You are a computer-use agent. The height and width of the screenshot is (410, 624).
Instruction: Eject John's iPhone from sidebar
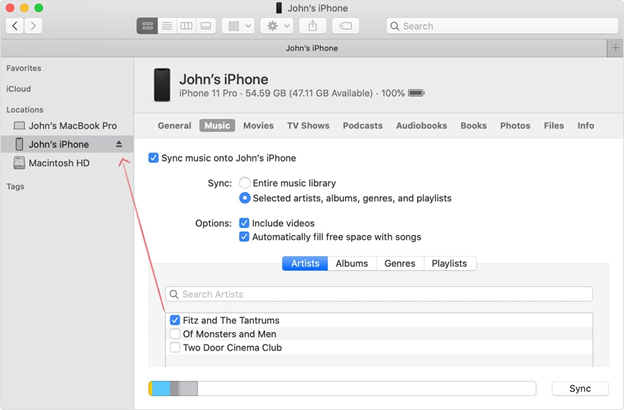tap(119, 144)
